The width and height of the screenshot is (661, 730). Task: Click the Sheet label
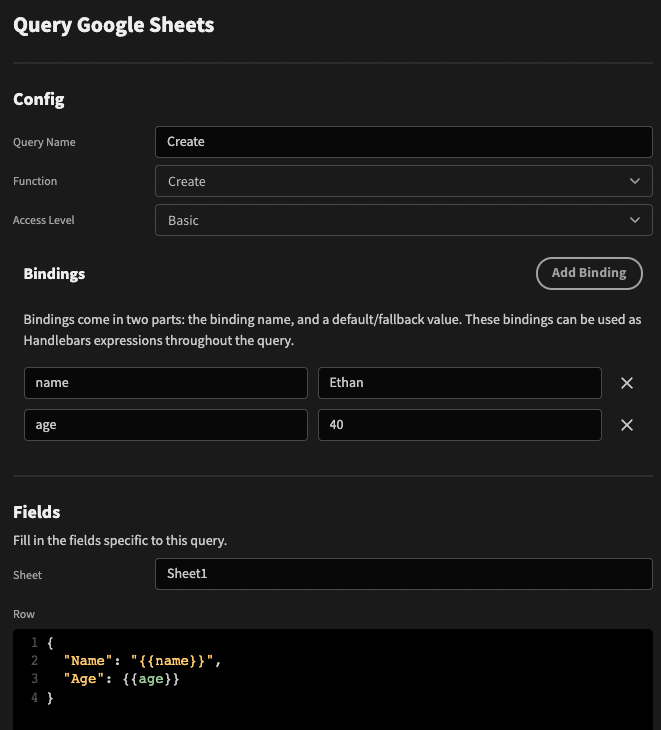[27, 575]
